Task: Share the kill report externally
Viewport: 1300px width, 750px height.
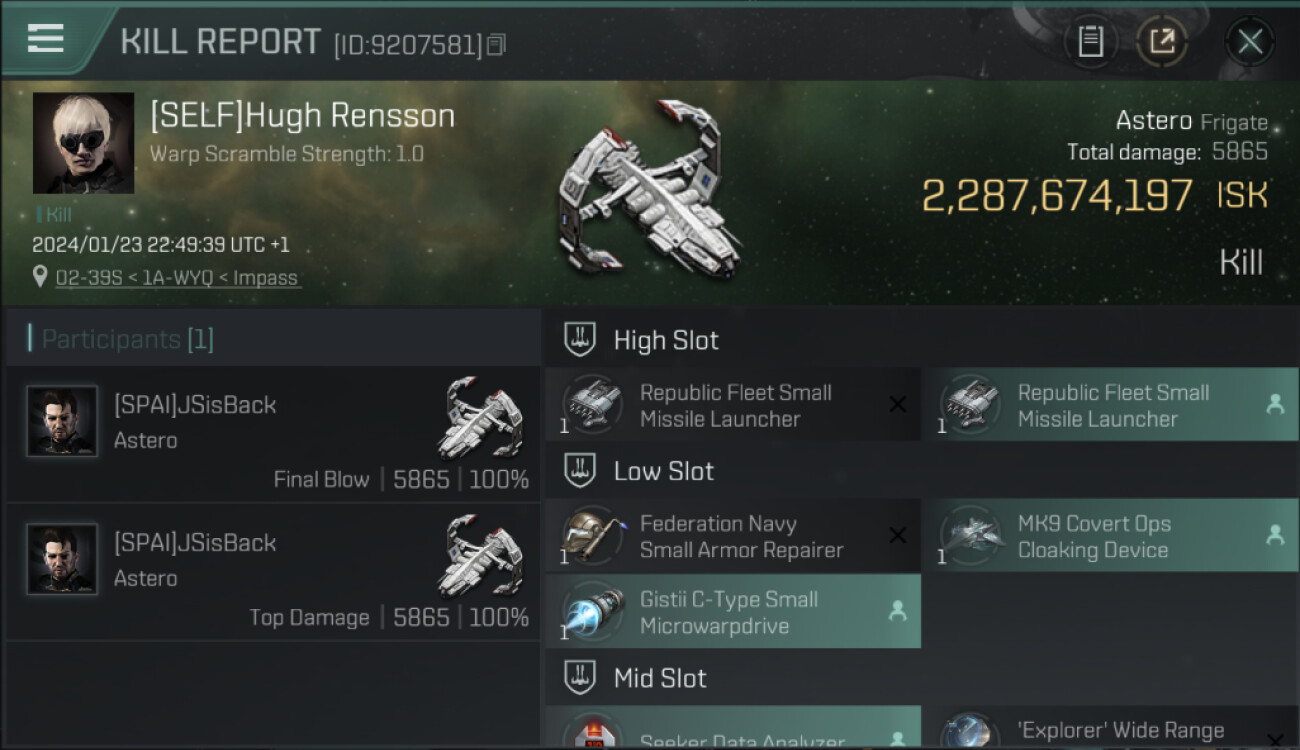Action: pos(1161,42)
